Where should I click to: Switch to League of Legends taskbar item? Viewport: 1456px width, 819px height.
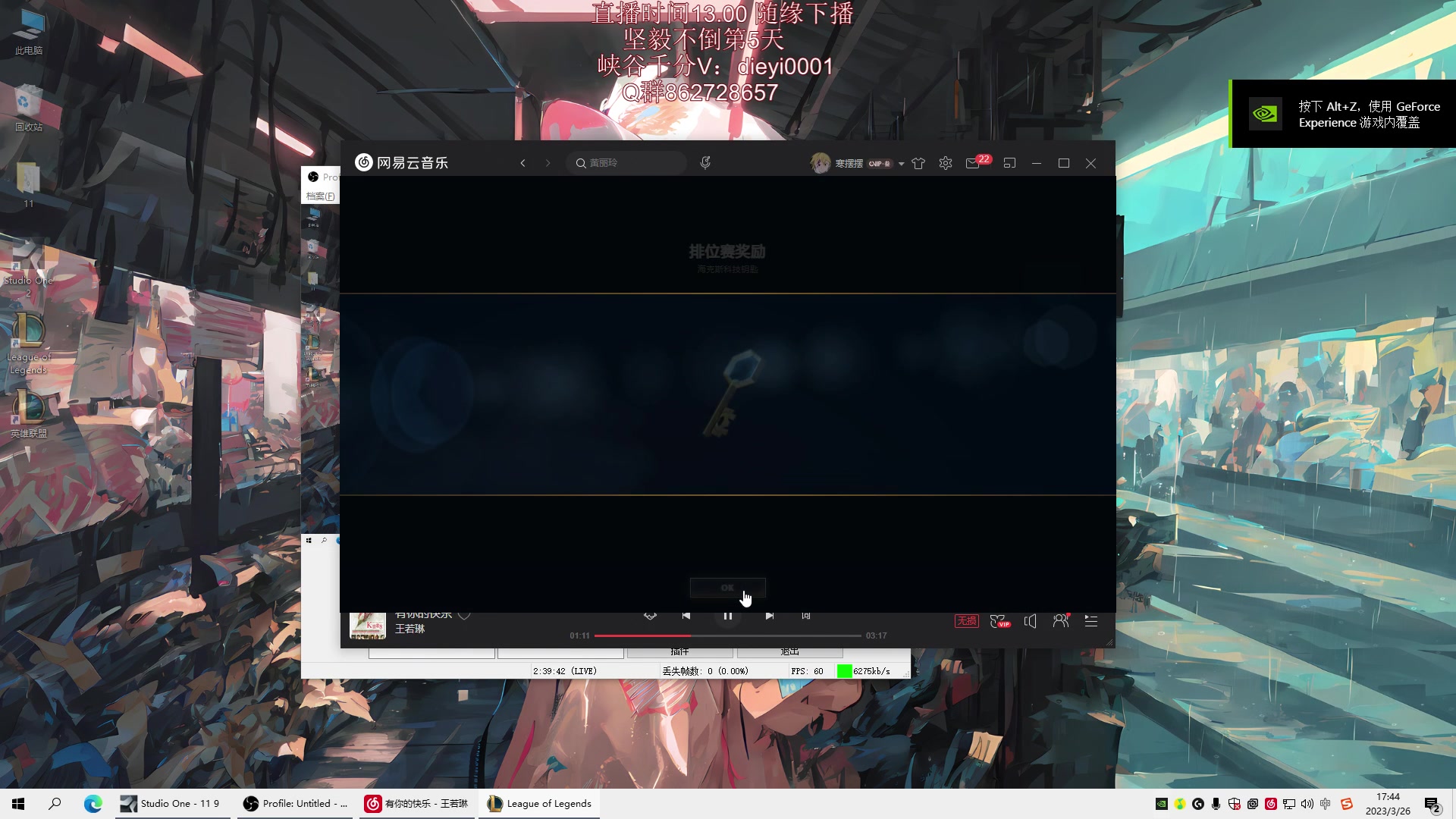[539, 804]
